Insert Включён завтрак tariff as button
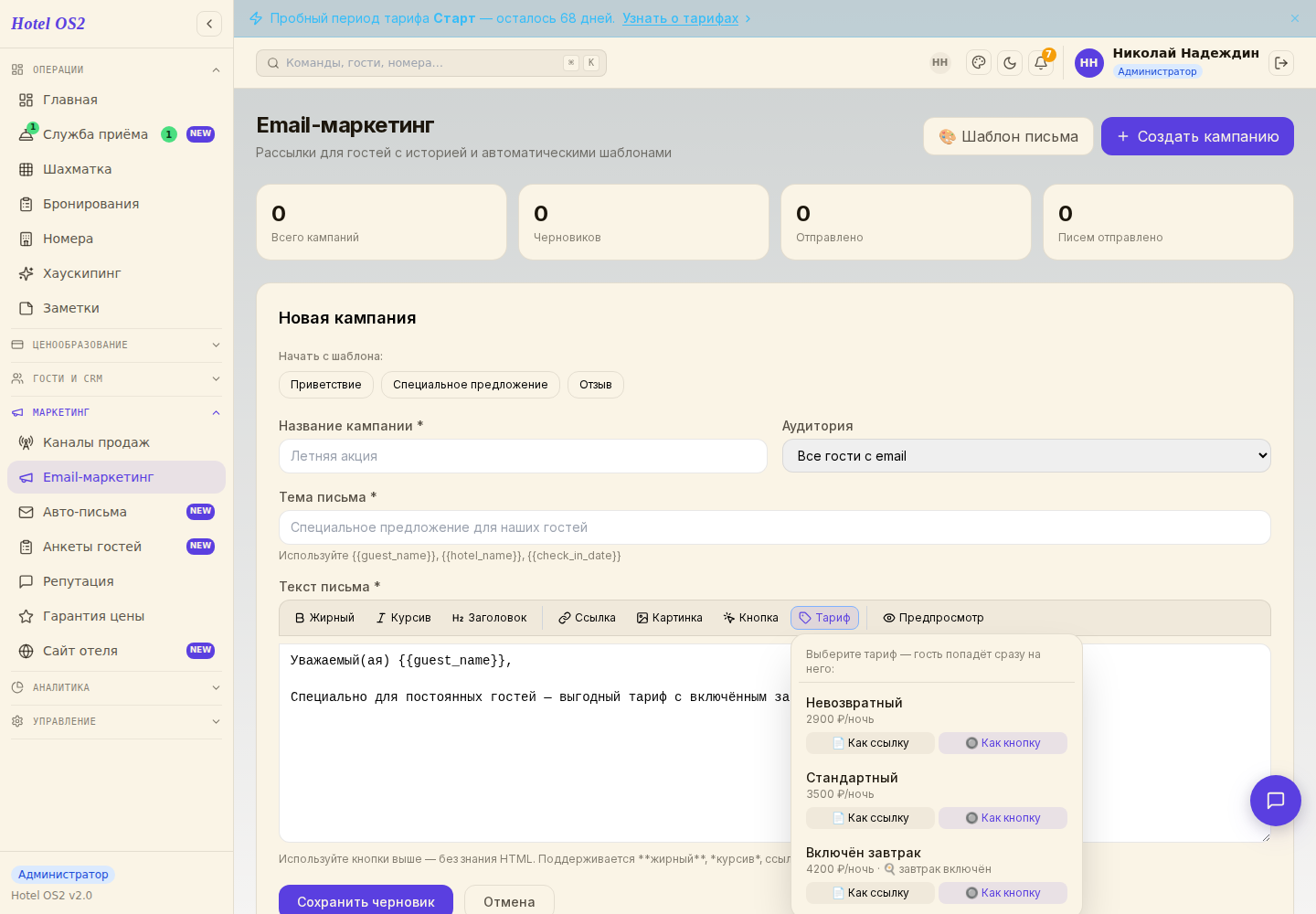The height and width of the screenshot is (914, 1316). click(x=1003, y=893)
